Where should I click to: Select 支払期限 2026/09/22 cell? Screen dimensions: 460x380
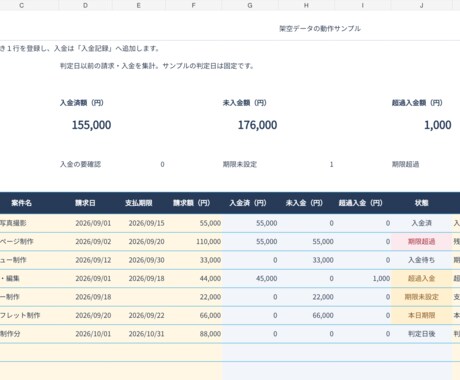[x=139, y=315]
